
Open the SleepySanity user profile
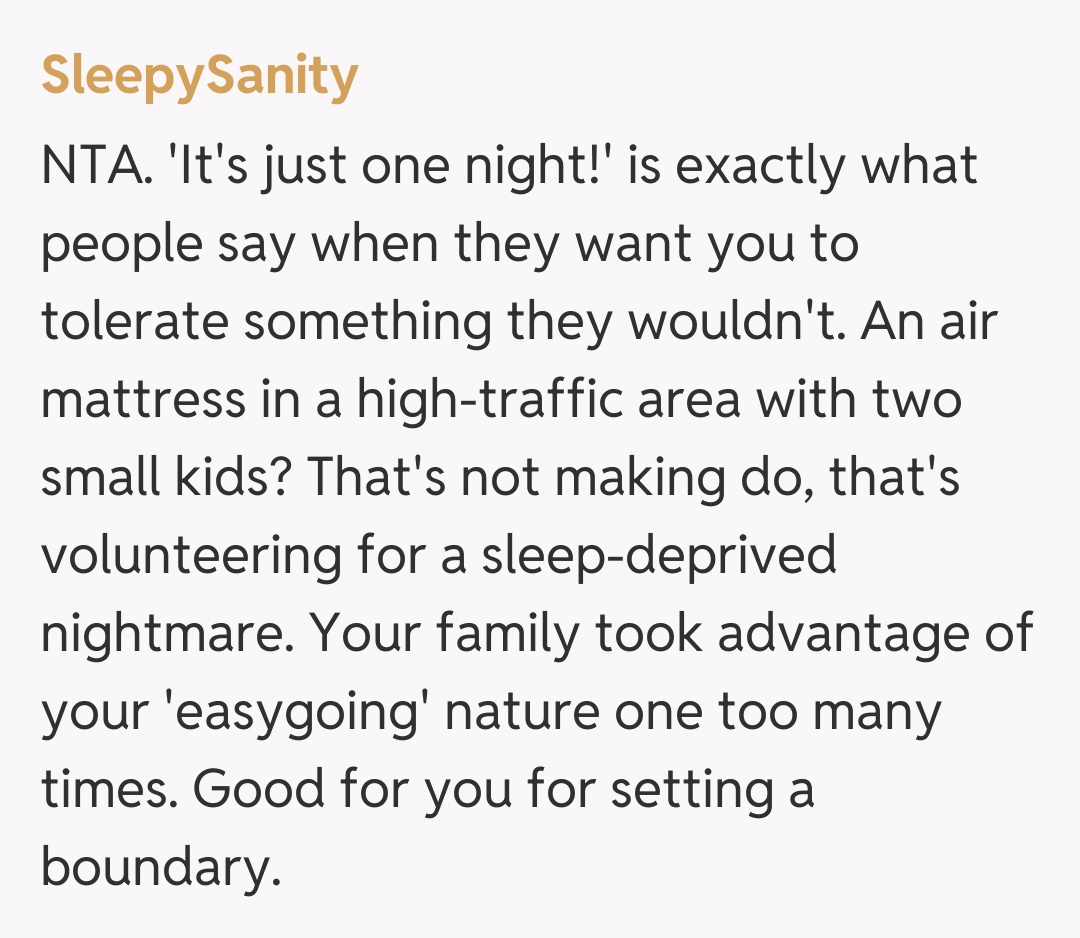click(199, 77)
